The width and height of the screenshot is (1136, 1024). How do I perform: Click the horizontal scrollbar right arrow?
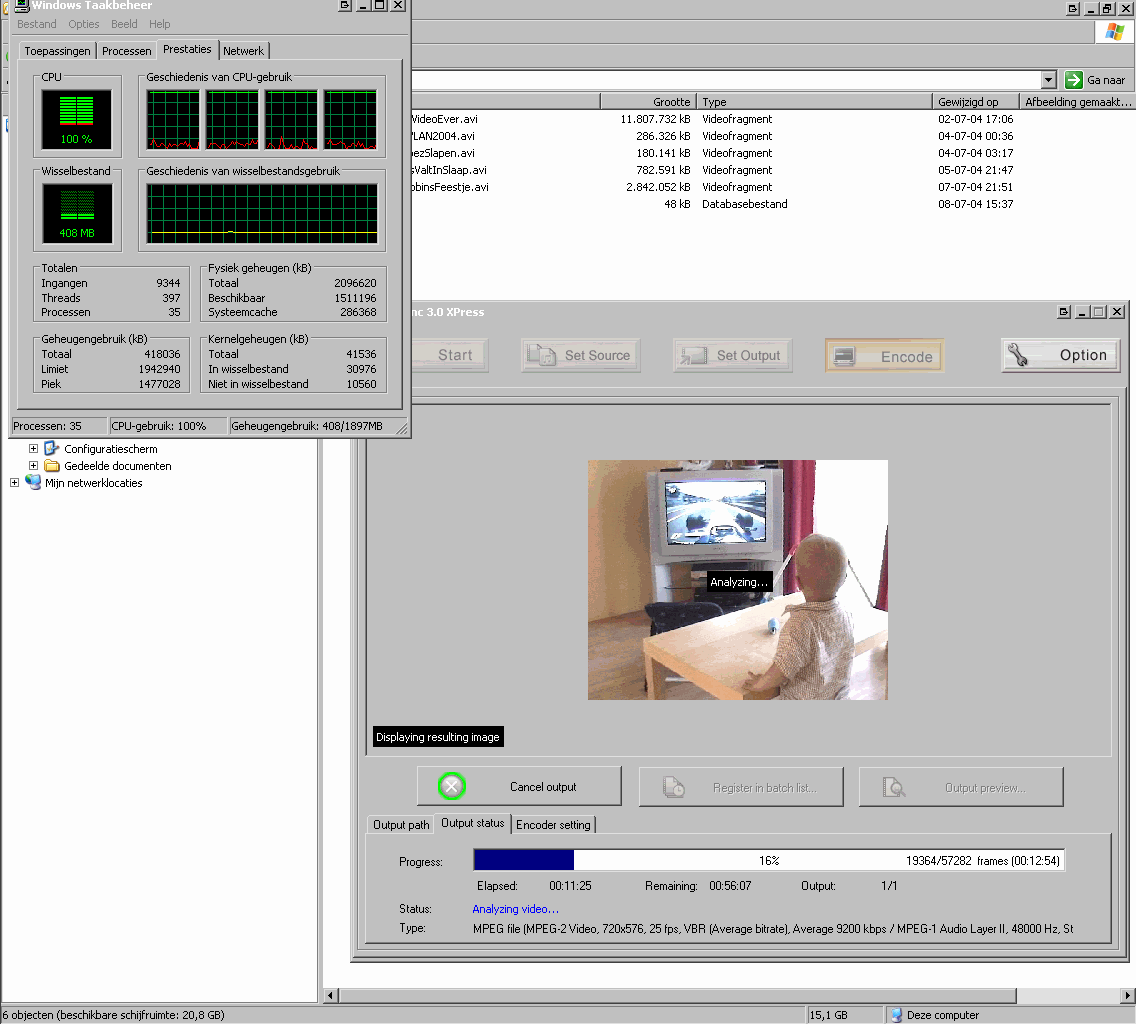pos(1127,995)
